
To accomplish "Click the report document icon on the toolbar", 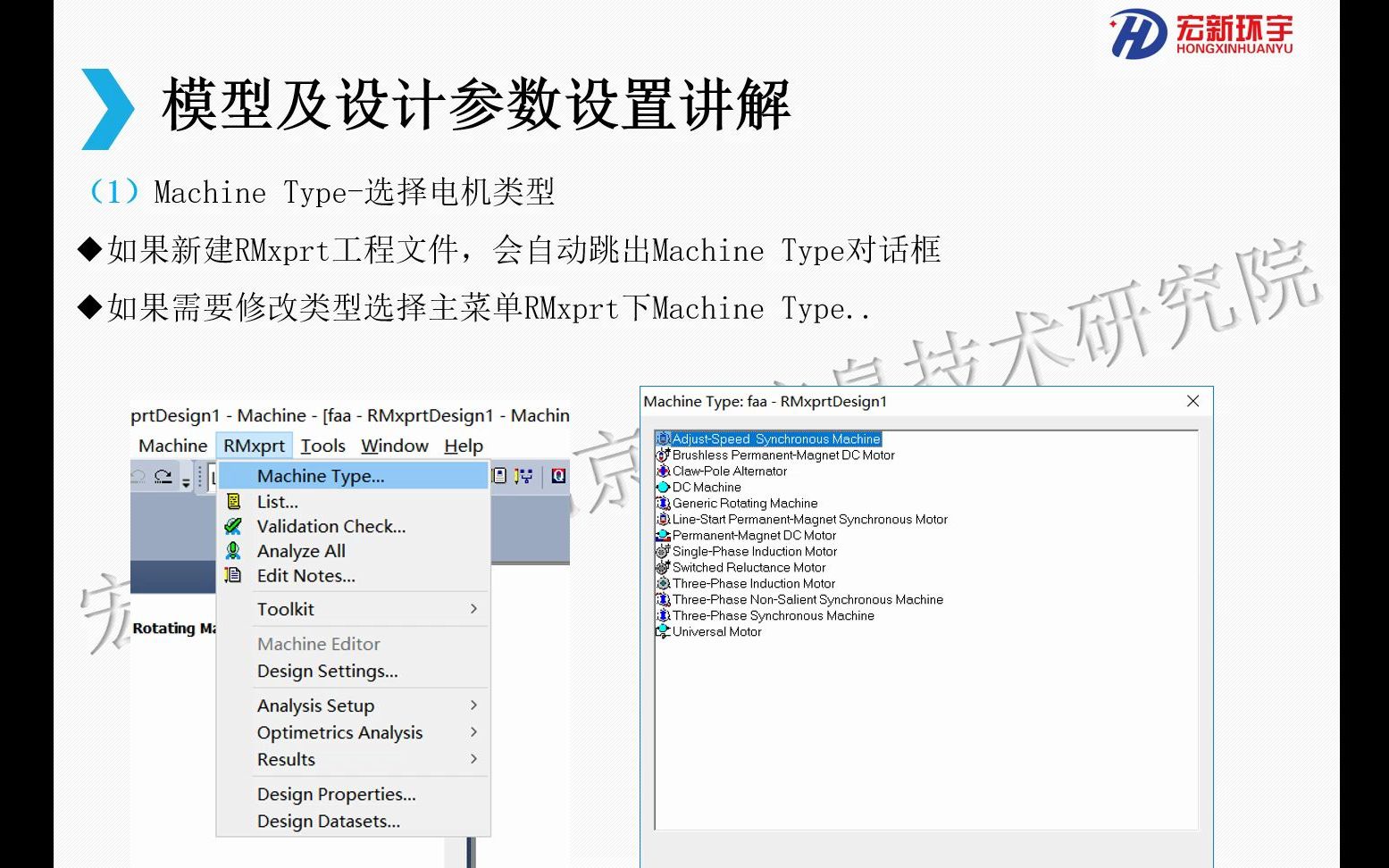I will click(498, 475).
